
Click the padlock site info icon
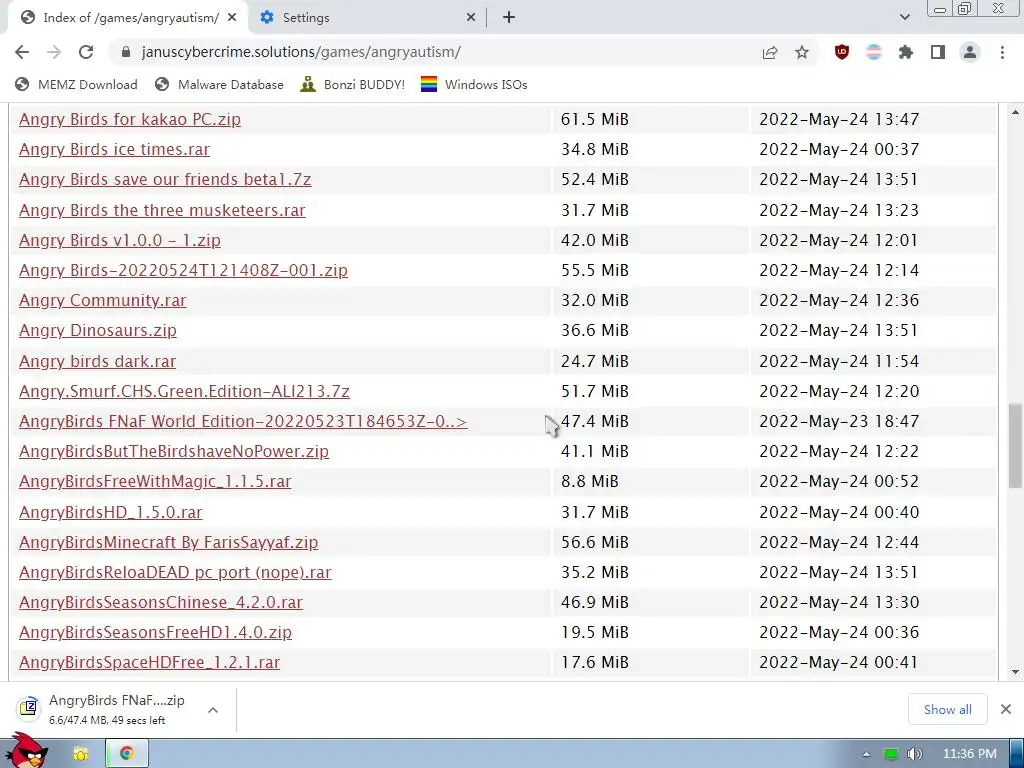coord(127,52)
